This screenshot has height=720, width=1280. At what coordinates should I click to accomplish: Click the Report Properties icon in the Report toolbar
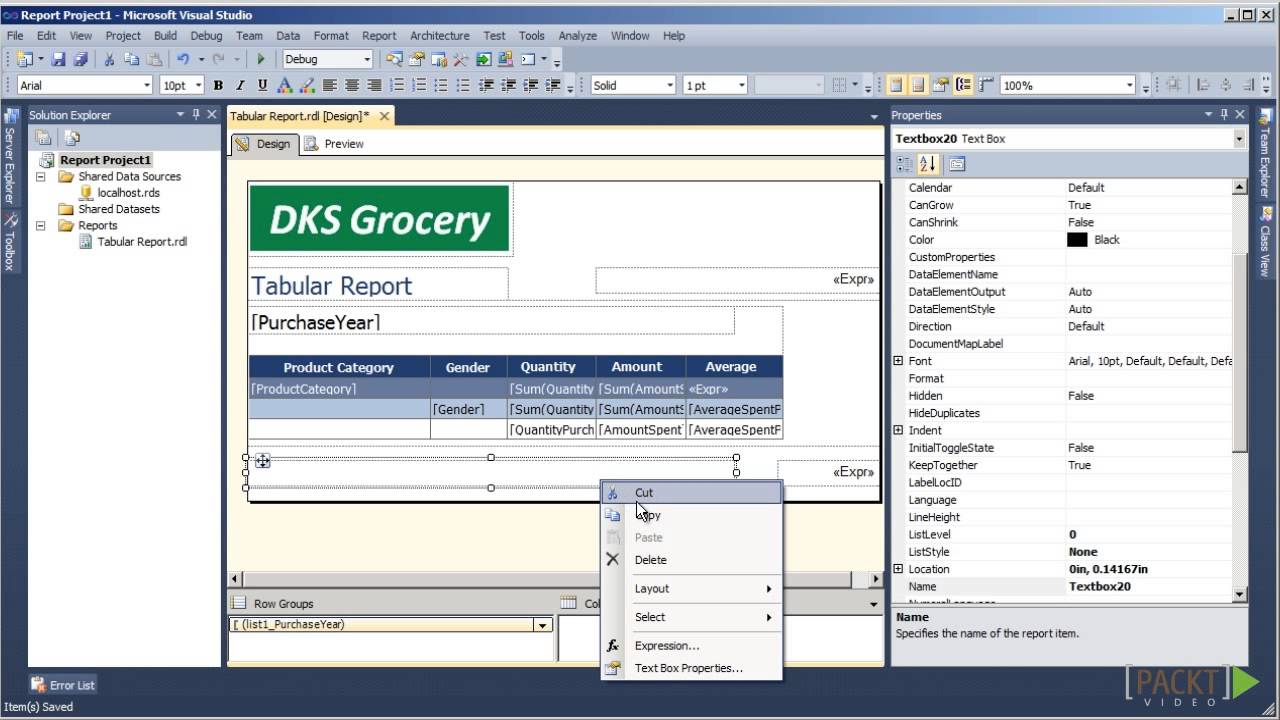pyautogui.click(x=940, y=86)
